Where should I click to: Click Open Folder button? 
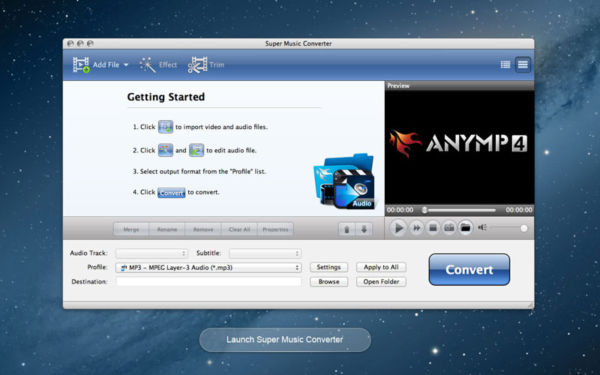point(381,282)
